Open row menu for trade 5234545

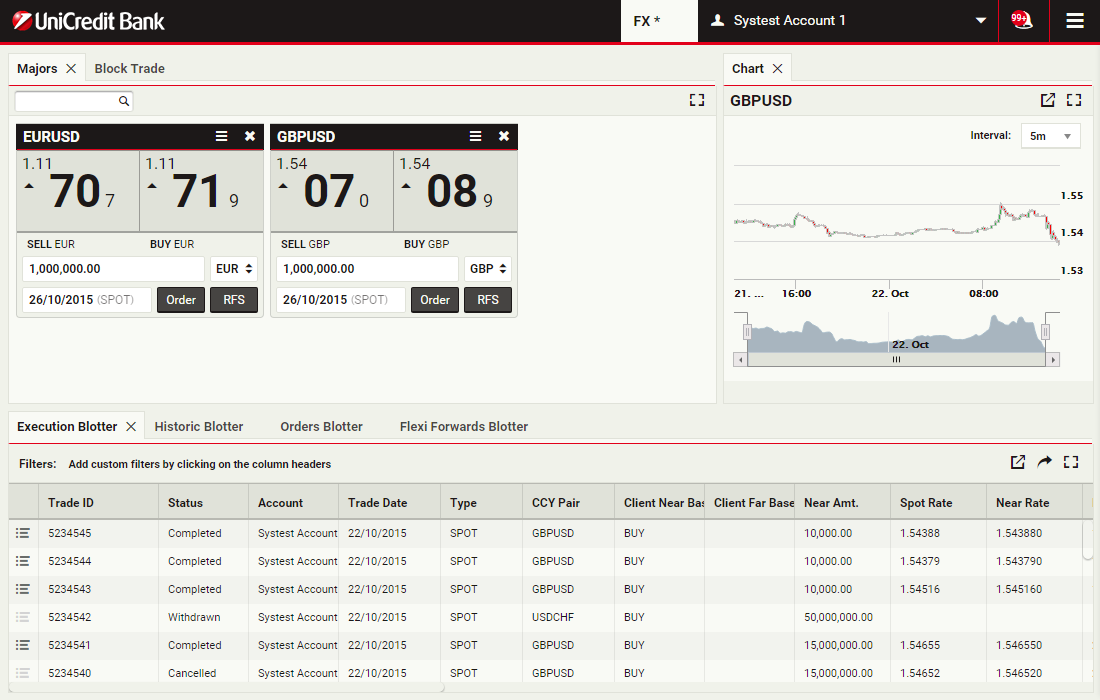[23, 533]
